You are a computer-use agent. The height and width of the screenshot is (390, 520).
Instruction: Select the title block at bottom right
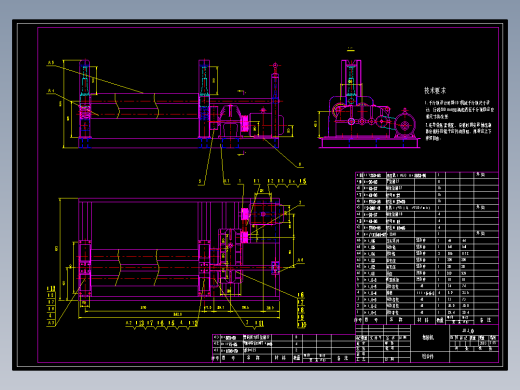coord(427,343)
